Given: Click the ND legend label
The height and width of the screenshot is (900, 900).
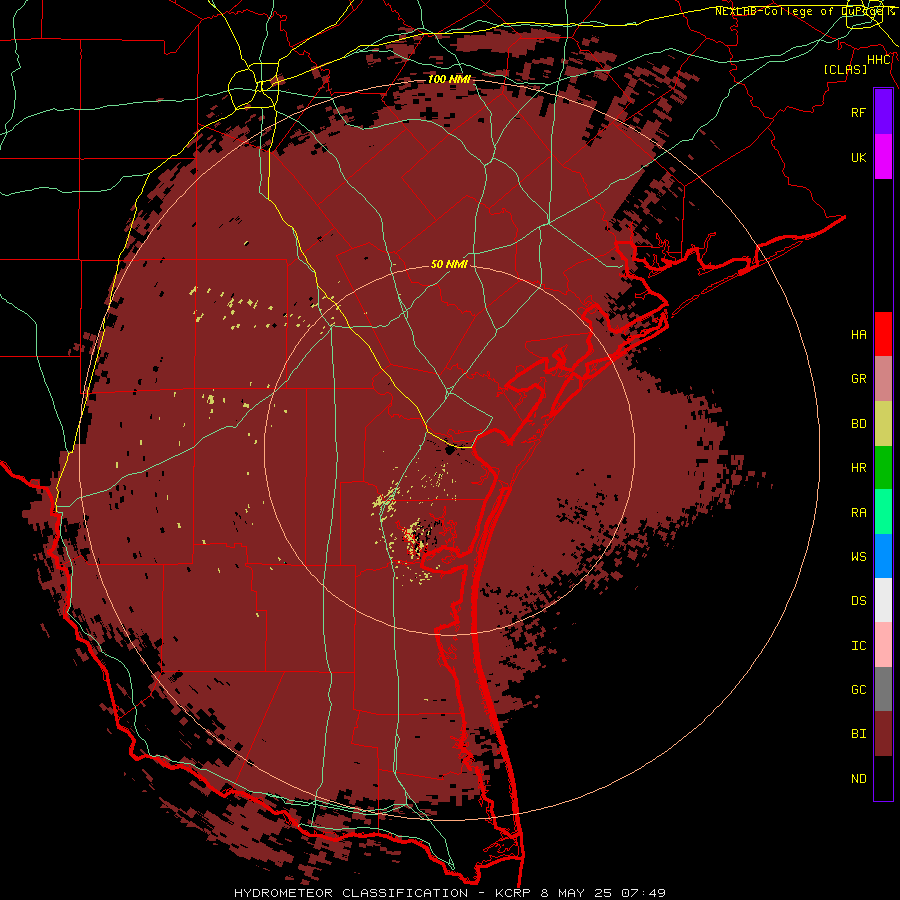Looking at the screenshot, I should click(858, 779).
